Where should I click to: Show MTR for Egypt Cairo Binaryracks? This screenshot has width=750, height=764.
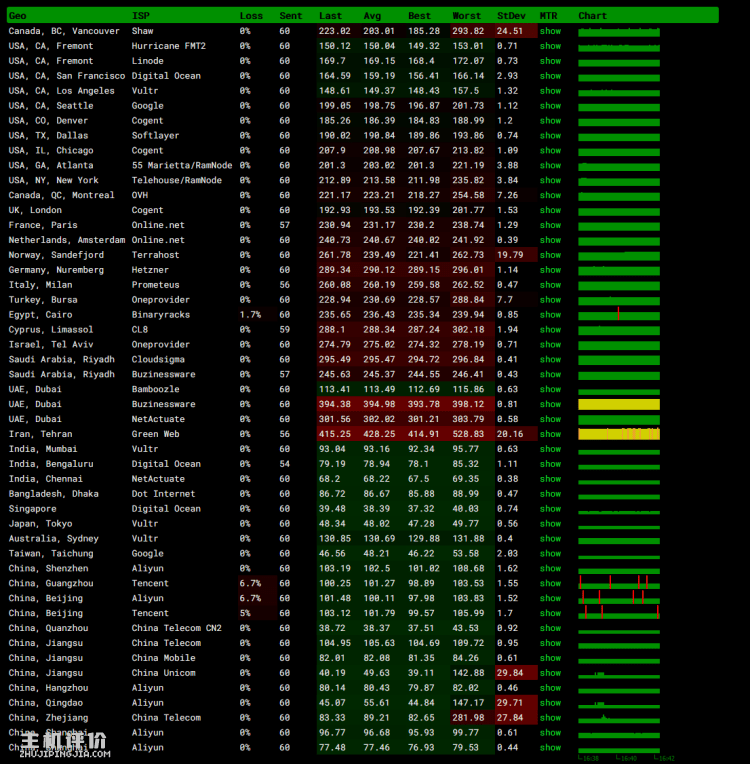pos(550,315)
